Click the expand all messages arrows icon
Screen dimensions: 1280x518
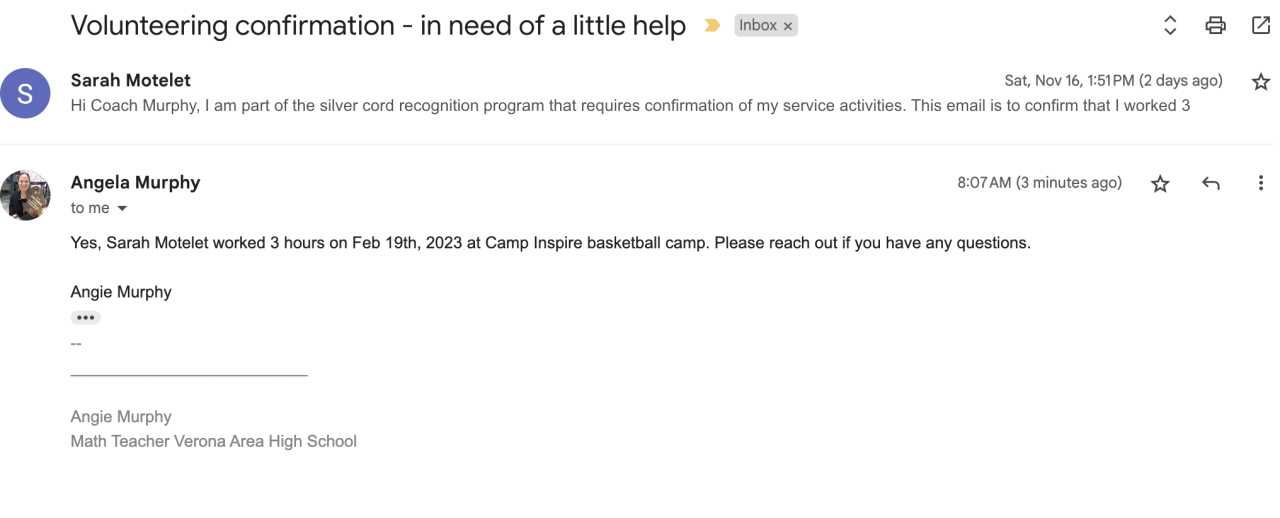pyautogui.click(x=1170, y=26)
